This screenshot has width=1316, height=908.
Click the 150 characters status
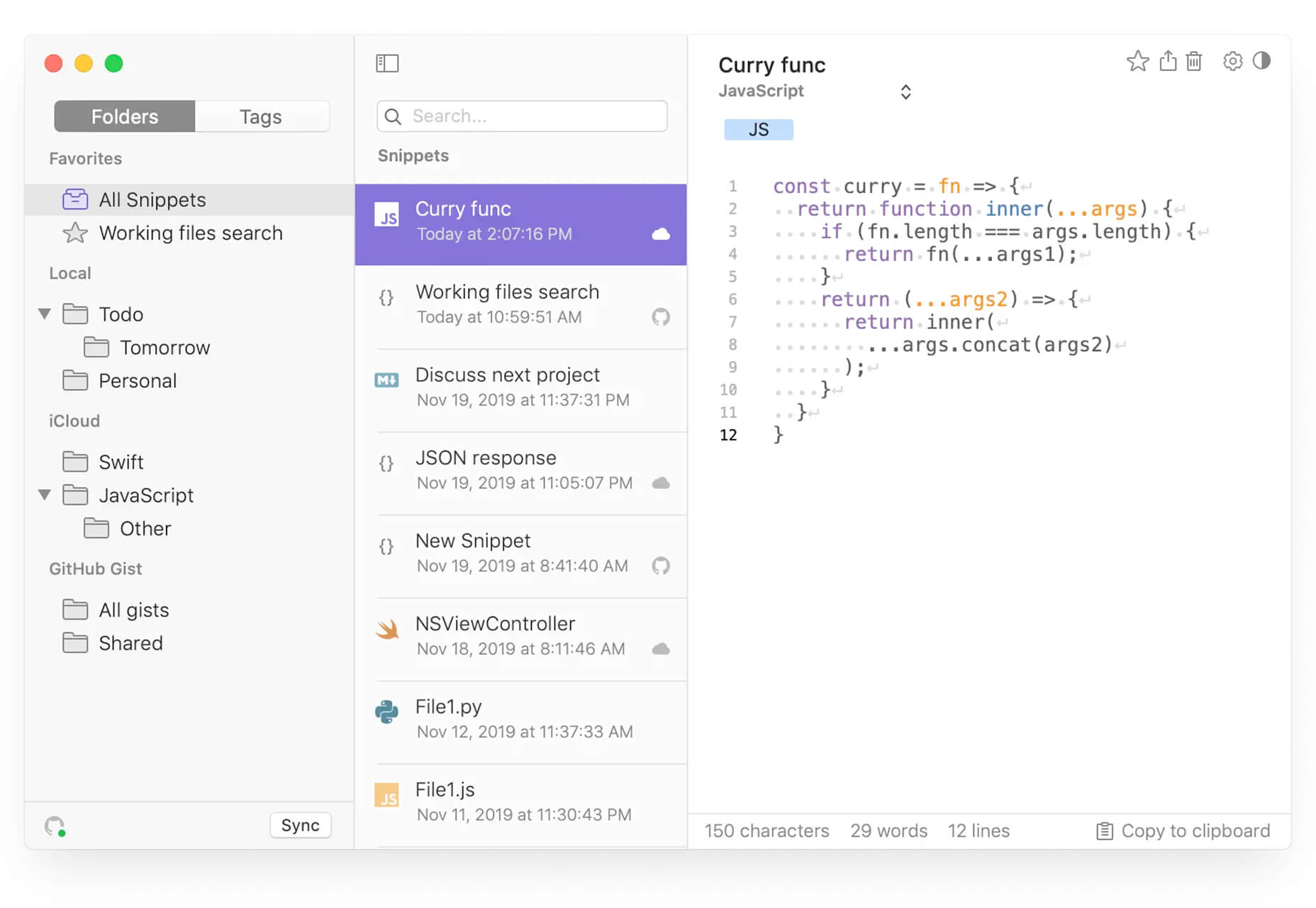(x=766, y=831)
